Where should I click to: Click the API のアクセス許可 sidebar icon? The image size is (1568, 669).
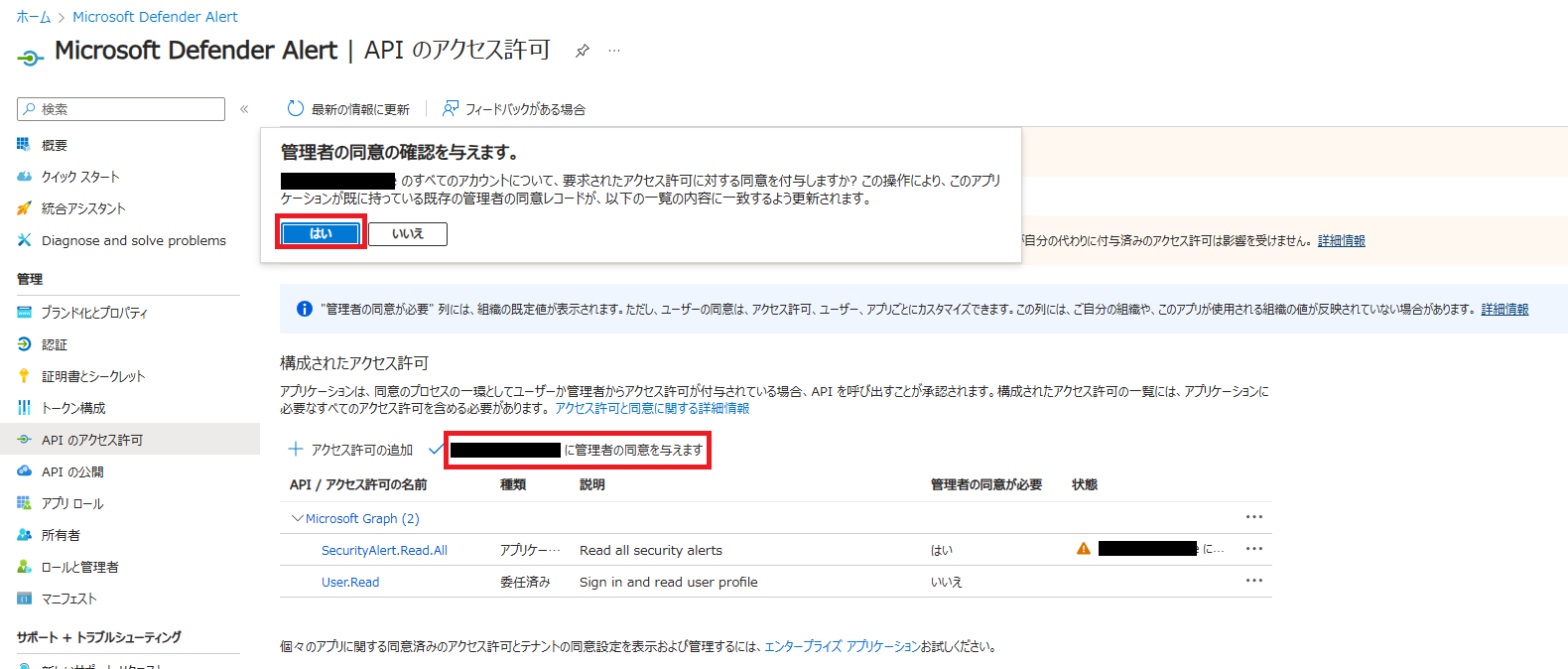pos(24,440)
